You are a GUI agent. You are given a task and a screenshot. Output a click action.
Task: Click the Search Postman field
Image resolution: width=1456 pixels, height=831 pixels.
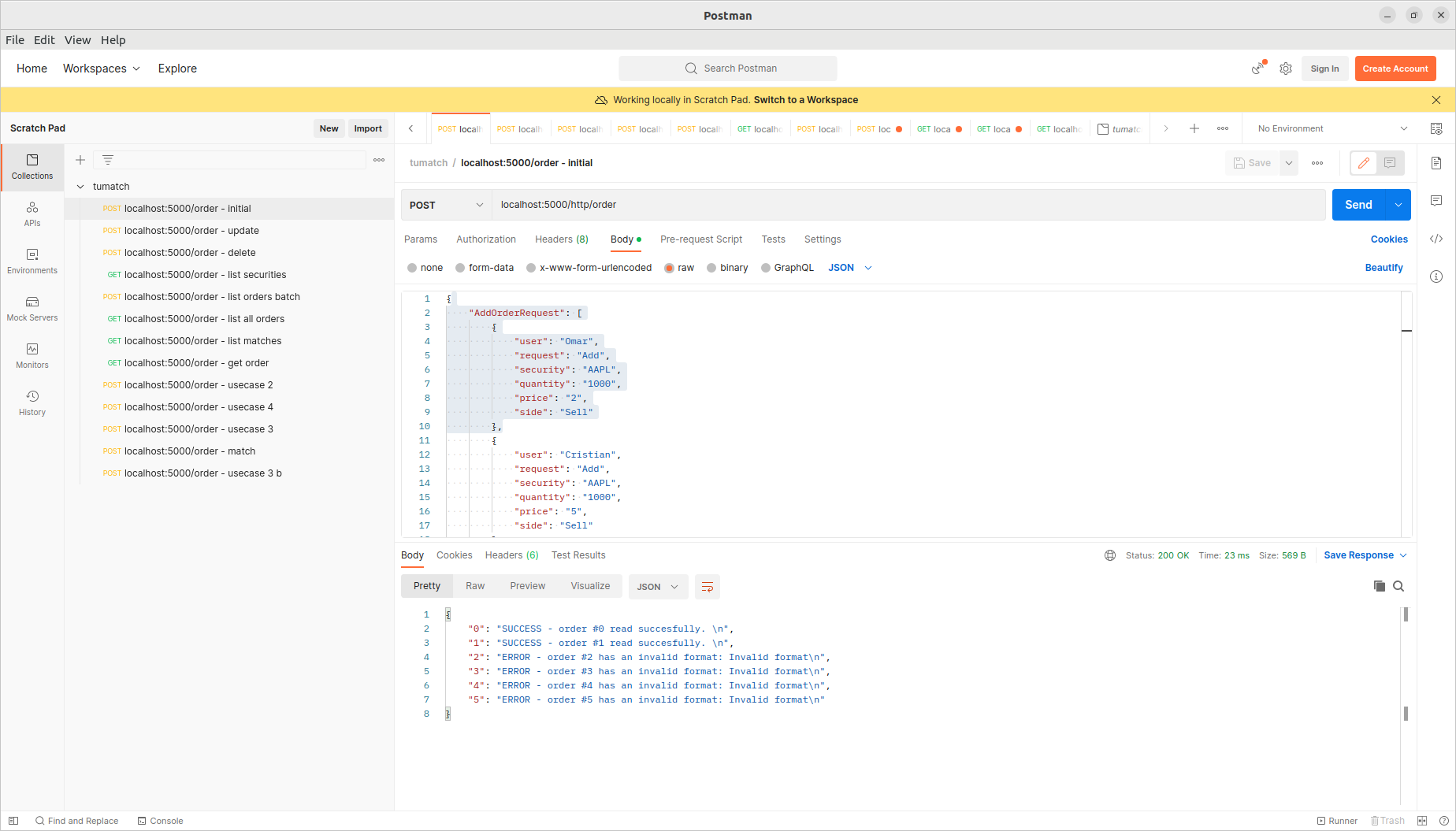pos(728,69)
